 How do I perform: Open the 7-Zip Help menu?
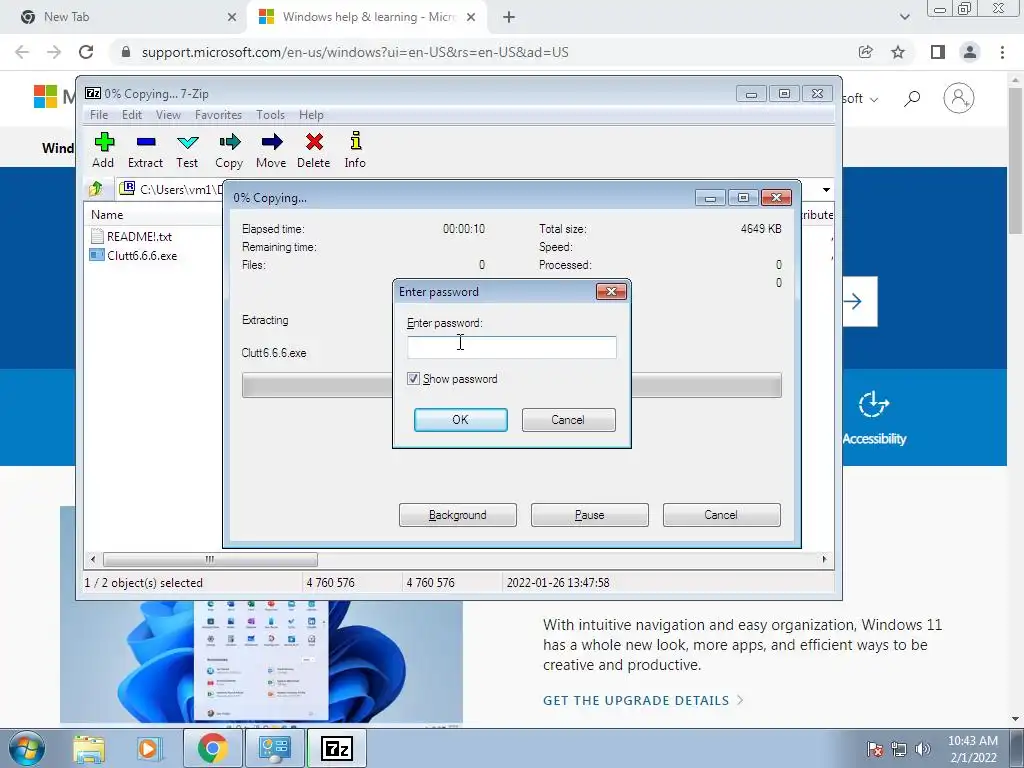pos(312,115)
